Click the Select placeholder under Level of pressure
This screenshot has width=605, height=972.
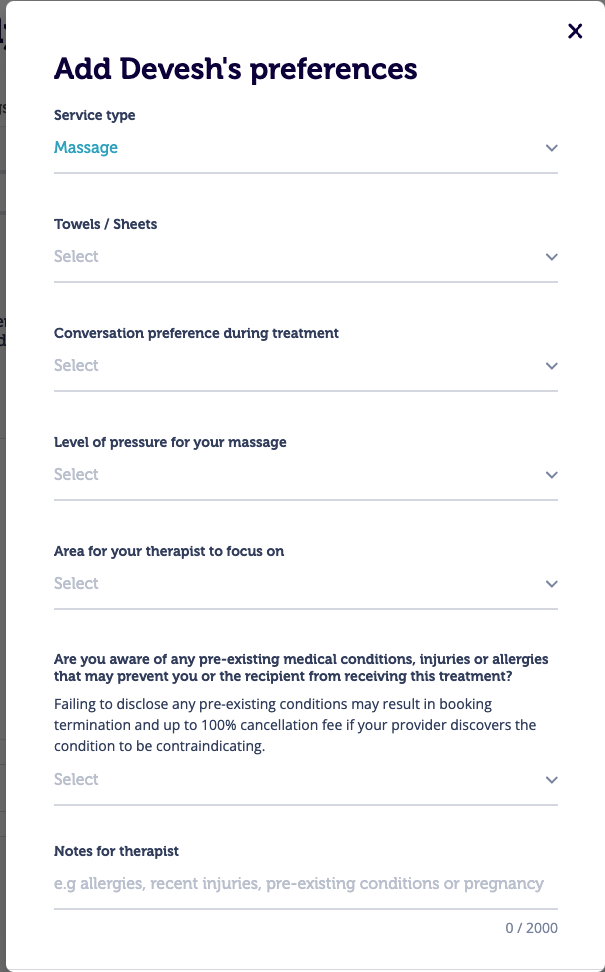[x=76, y=475]
